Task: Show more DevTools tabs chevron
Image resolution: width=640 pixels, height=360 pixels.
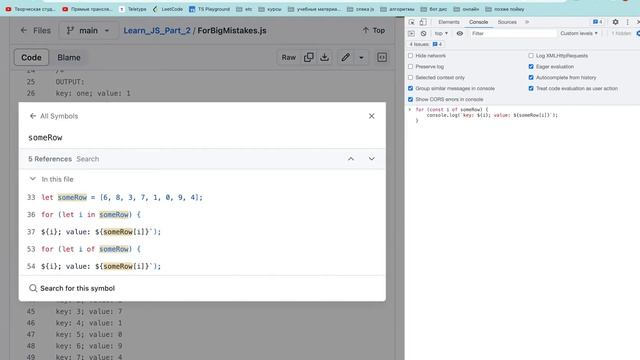Action: pyautogui.click(x=527, y=22)
